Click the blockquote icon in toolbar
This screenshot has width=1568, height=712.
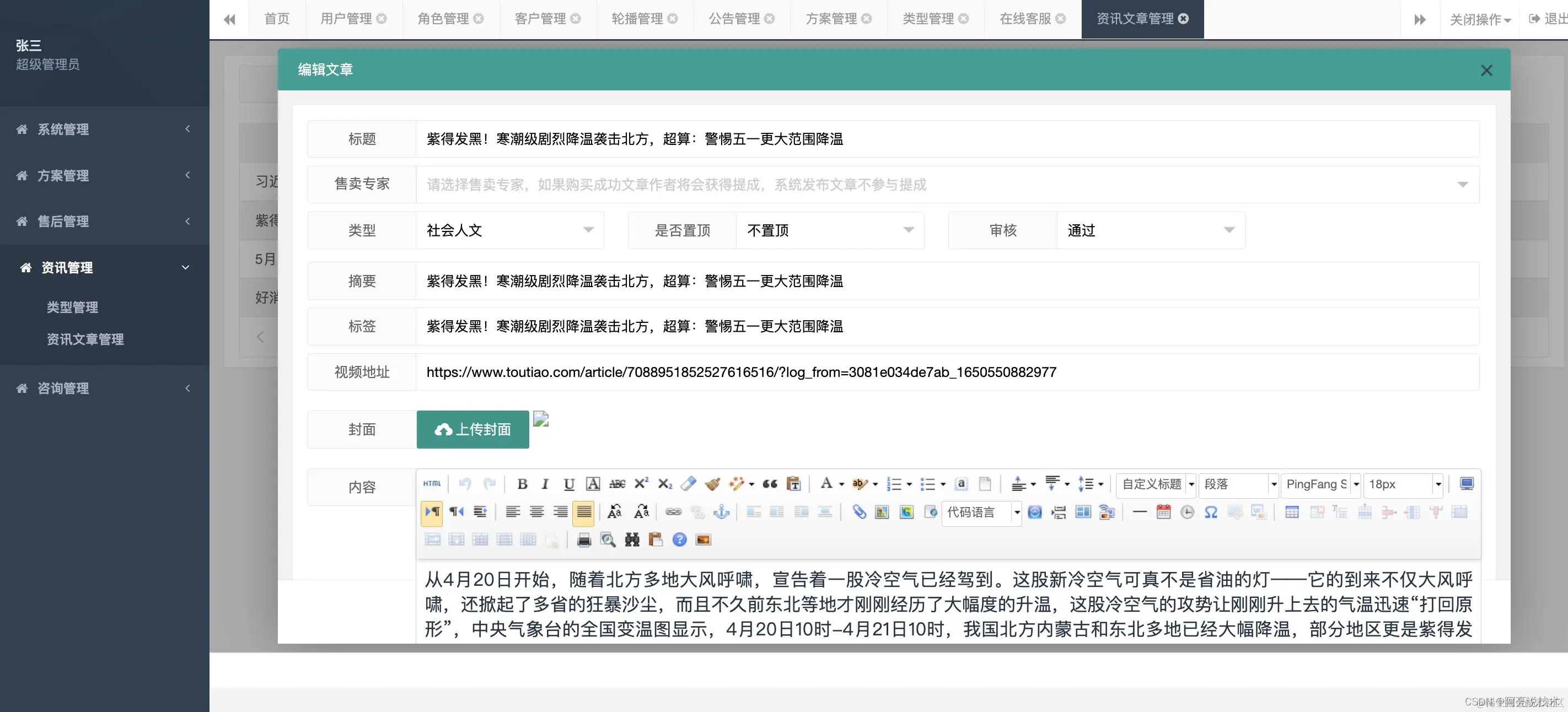point(770,484)
